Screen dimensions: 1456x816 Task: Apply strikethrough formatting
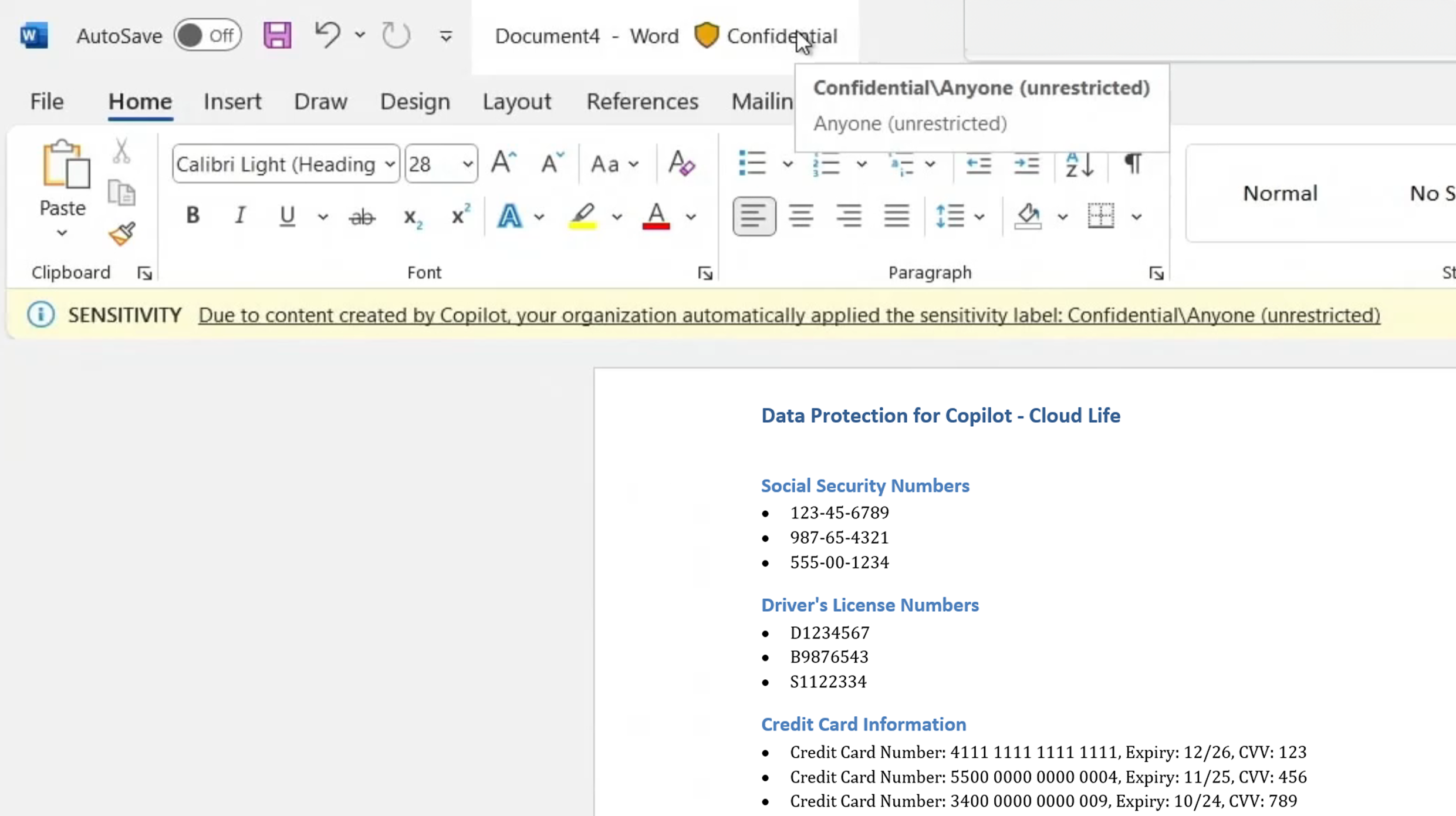(x=362, y=217)
